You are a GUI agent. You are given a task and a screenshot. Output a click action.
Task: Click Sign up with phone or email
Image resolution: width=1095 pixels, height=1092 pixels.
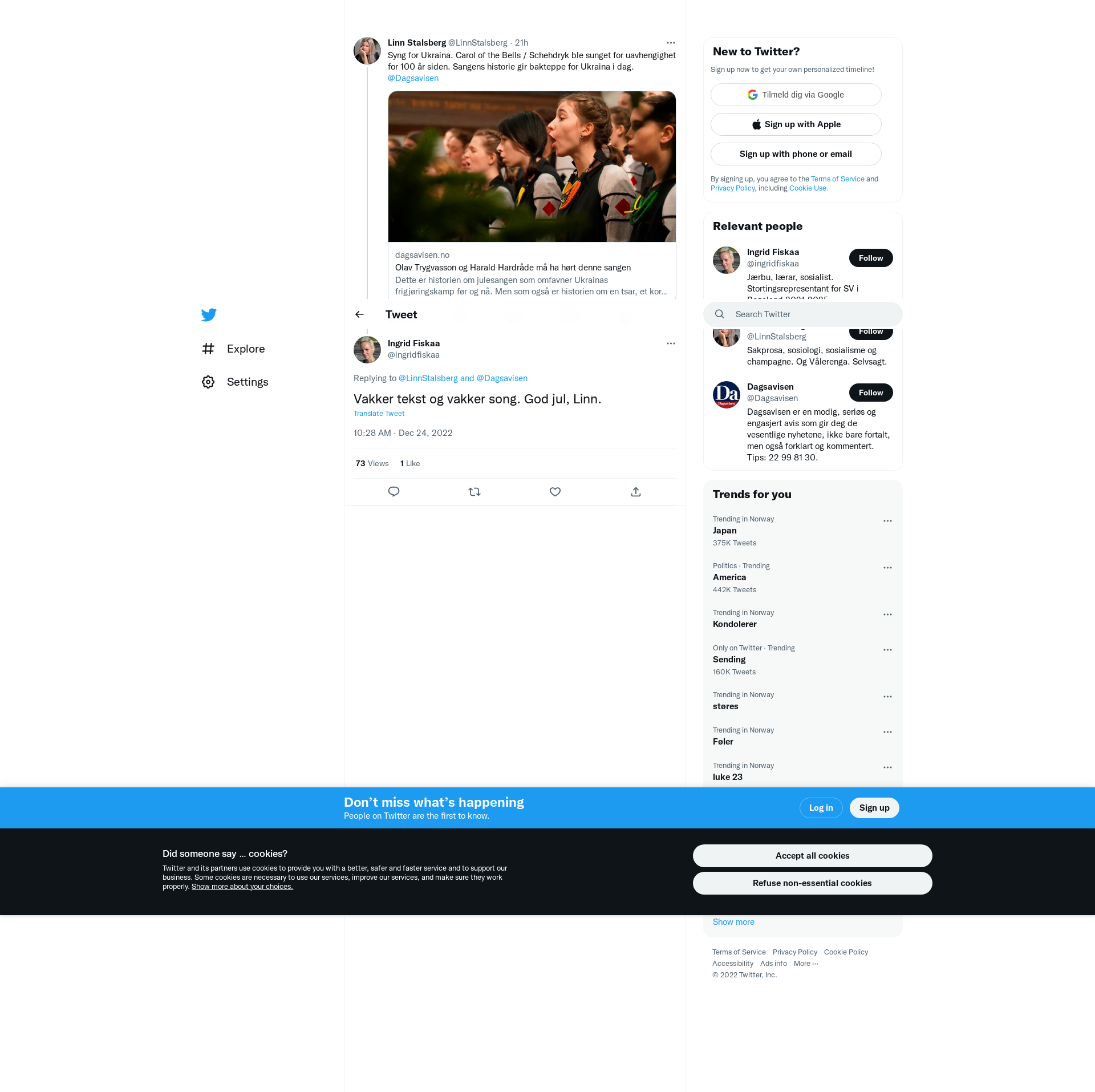click(796, 154)
